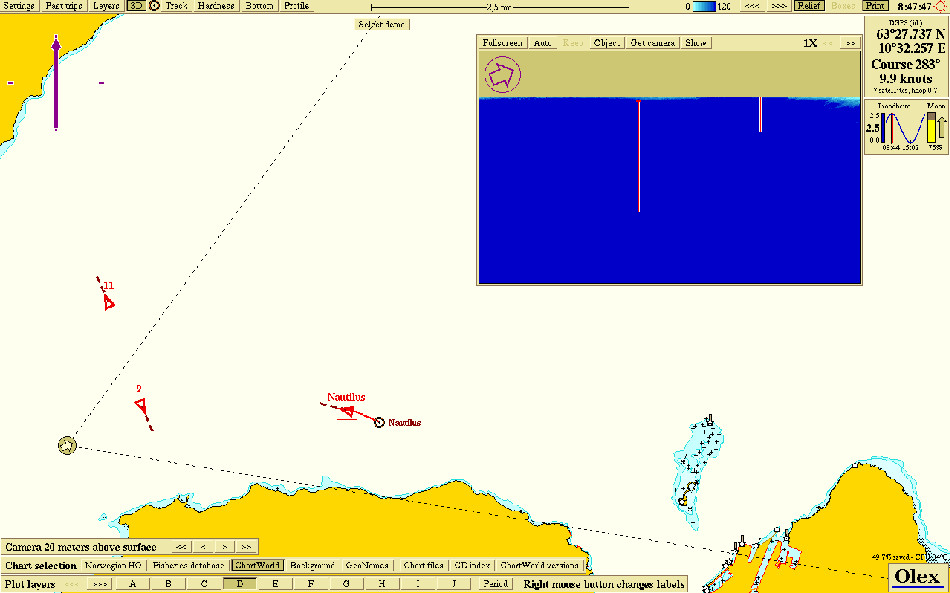Click plot layers >>> next arrows
The height and width of the screenshot is (593, 950).
[98, 585]
